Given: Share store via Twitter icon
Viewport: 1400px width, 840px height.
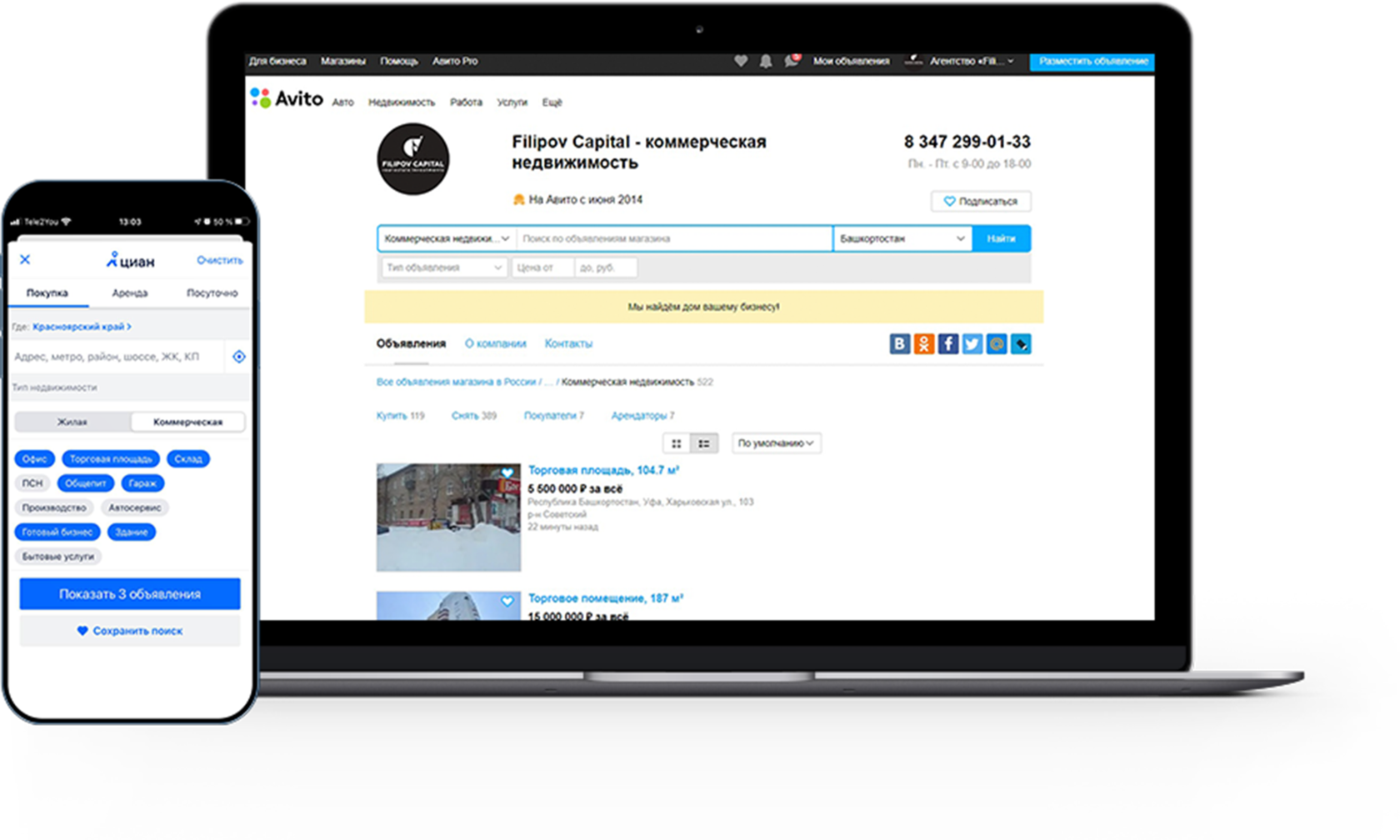Looking at the screenshot, I should (x=972, y=344).
